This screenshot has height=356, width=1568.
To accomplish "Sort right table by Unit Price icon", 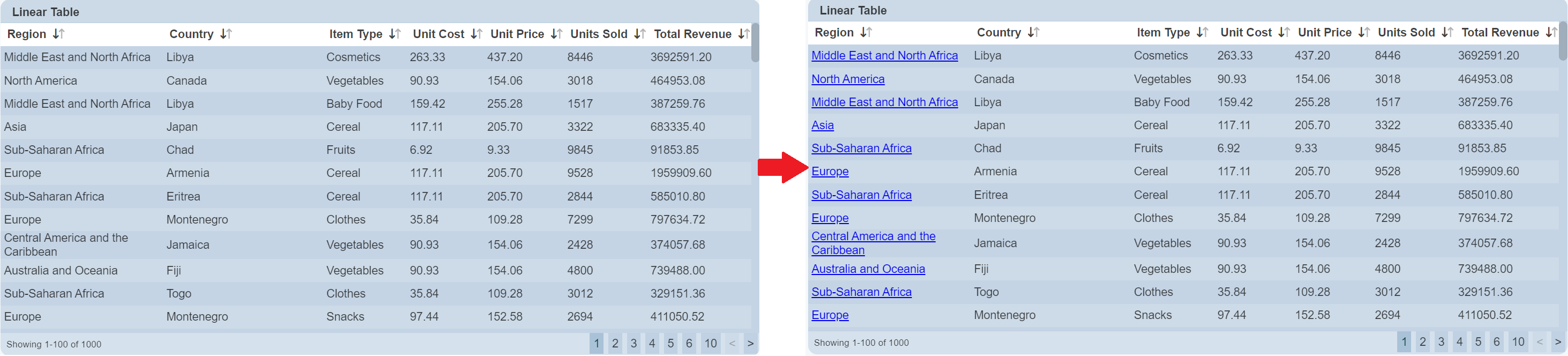I will click(x=1364, y=32).
